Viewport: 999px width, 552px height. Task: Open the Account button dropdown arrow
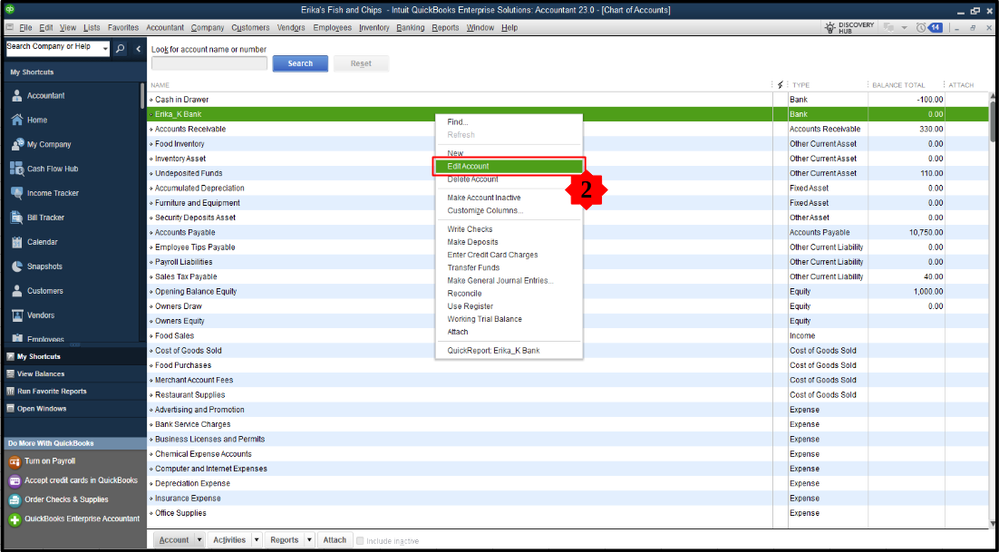pyautogui.click(x=199, y=540)
